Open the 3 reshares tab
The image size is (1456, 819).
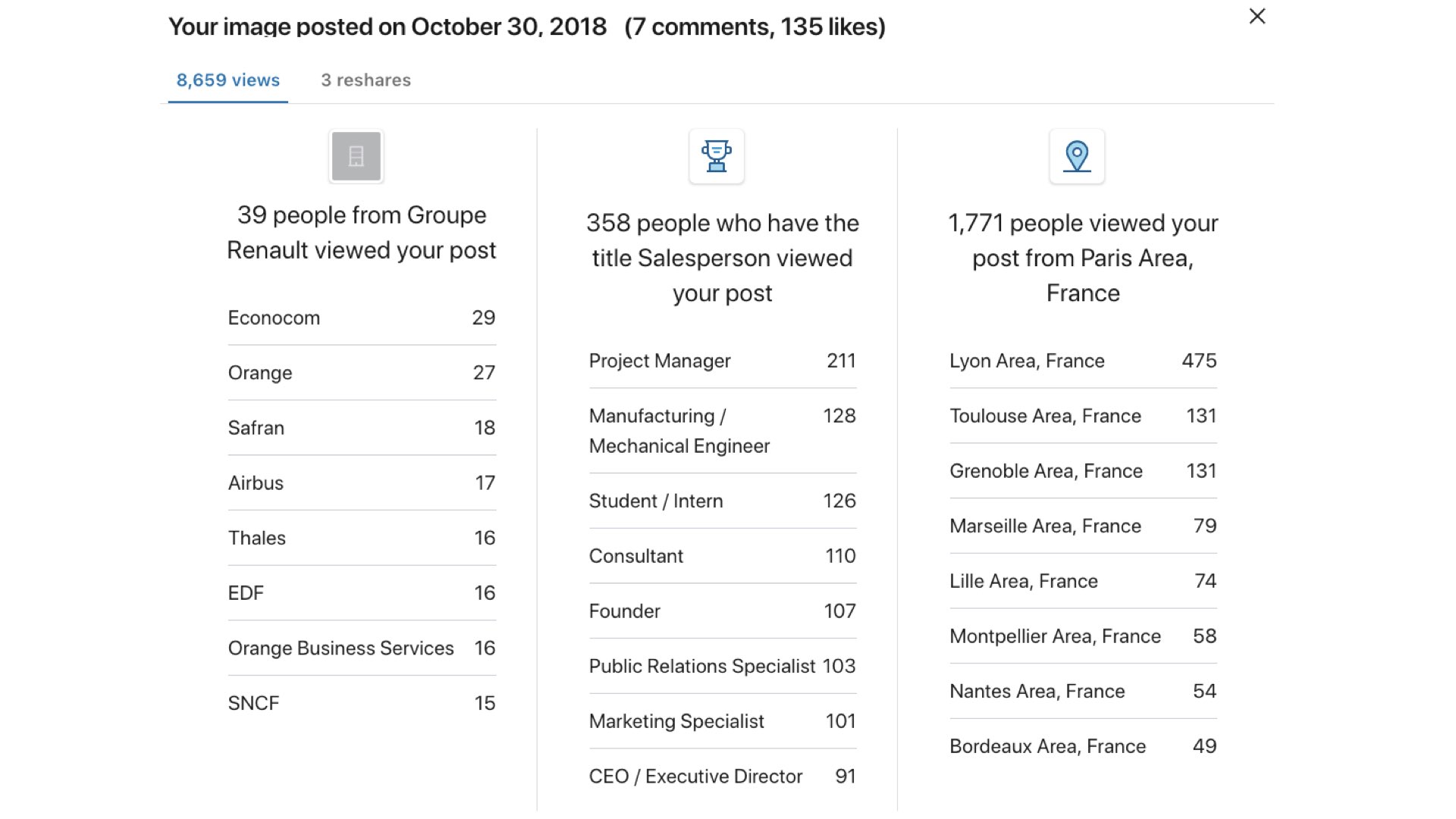[x=366, y=80]
